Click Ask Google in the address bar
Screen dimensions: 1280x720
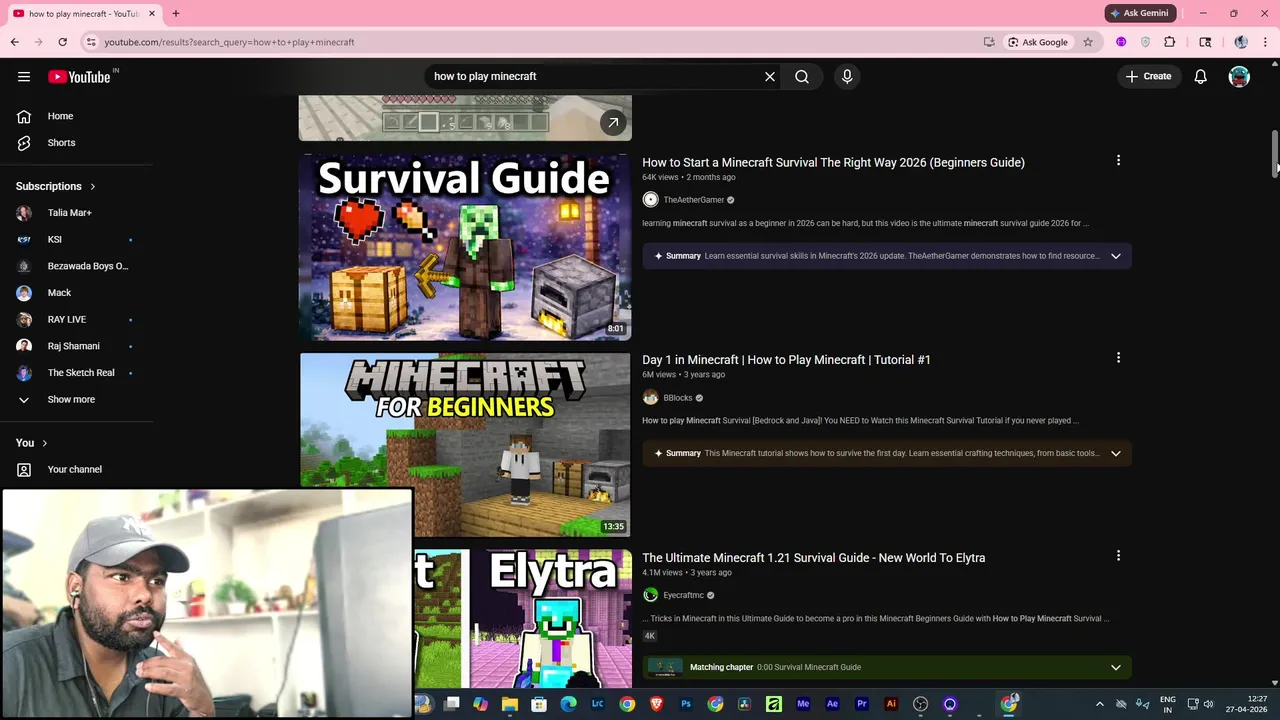tap(1038, 42)
